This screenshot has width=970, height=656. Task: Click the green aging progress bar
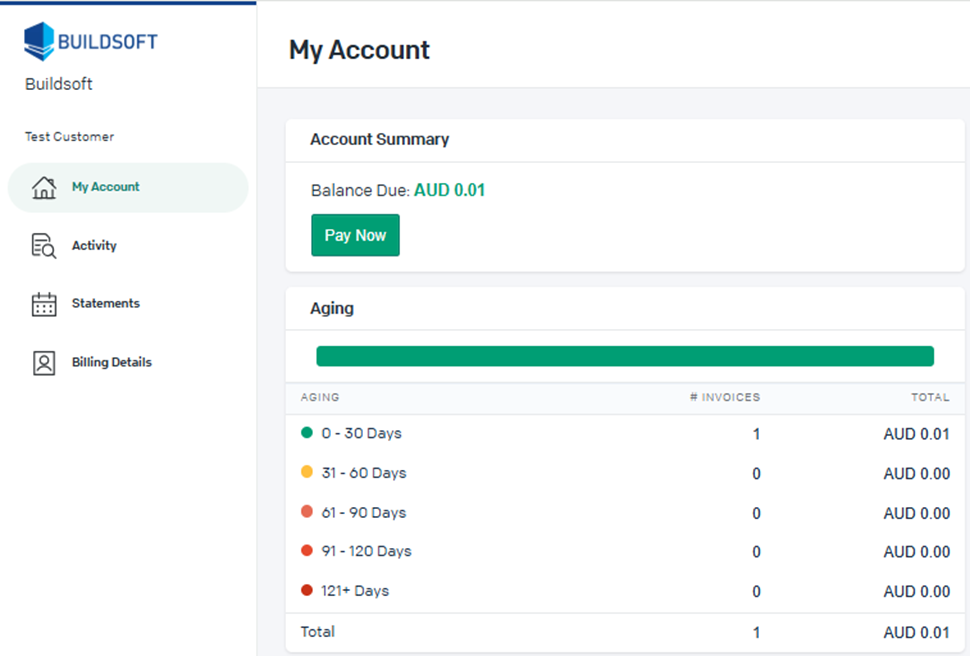624,357
